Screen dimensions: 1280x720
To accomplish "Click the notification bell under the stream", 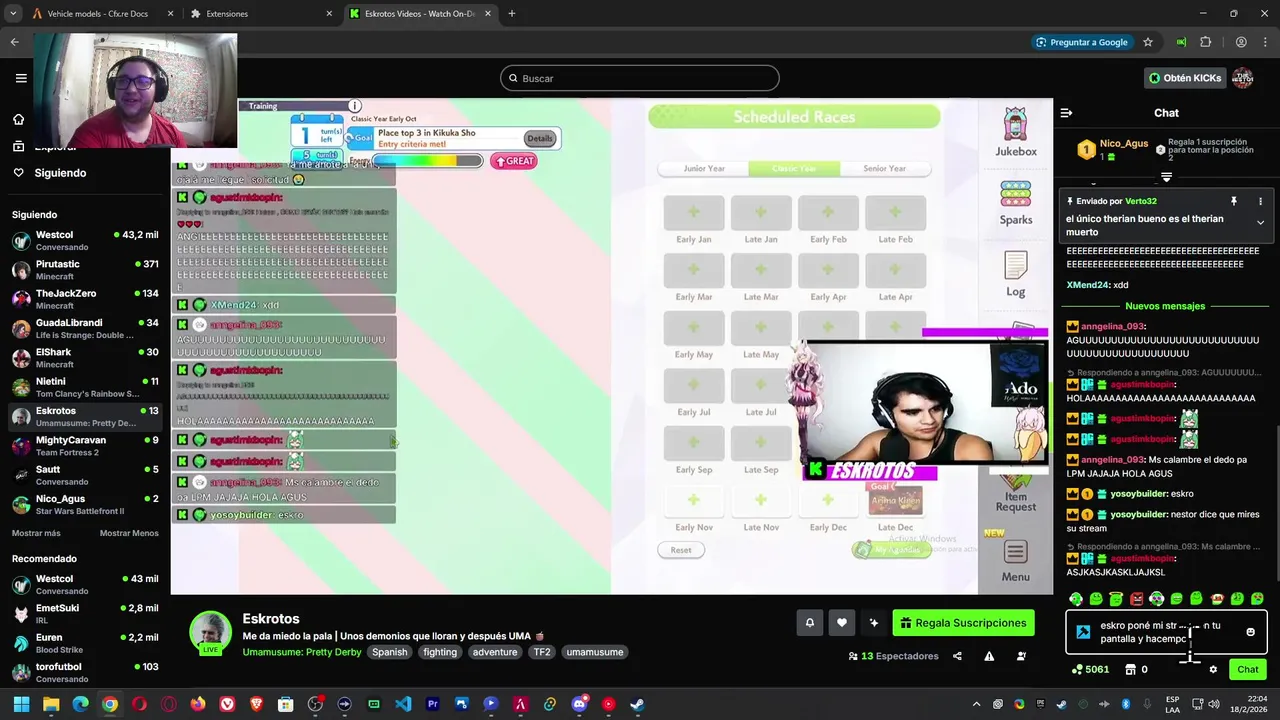I will click(810, 623).
